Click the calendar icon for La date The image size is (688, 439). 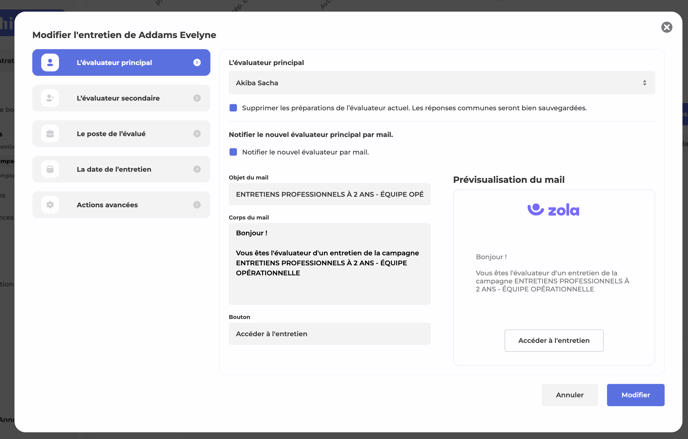click(x=50, y=169)
